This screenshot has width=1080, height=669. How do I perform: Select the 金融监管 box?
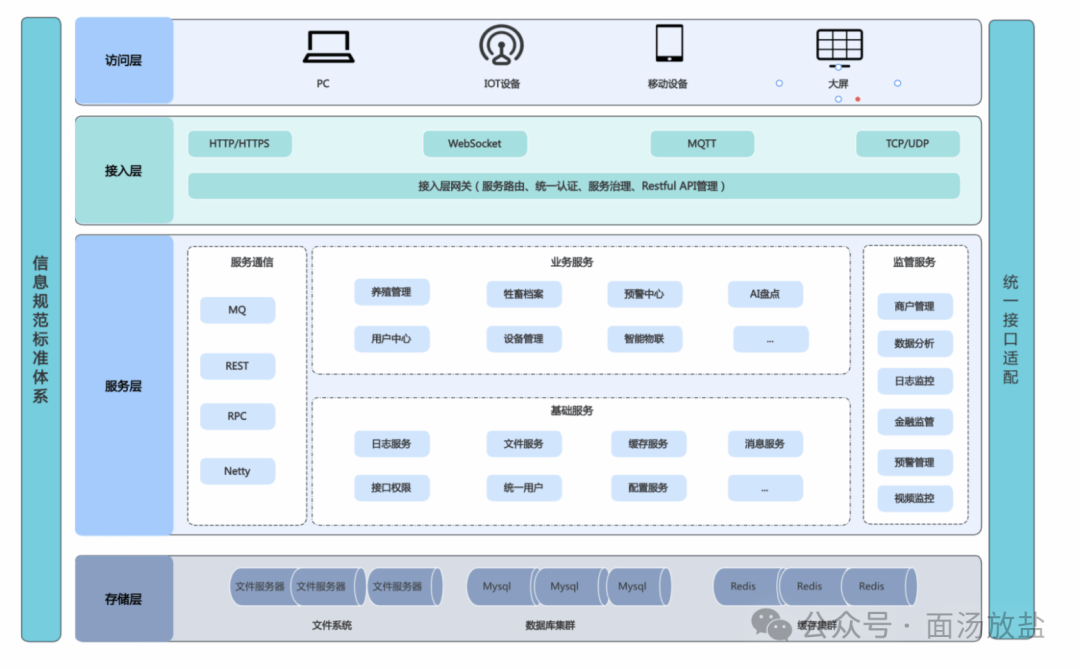[915, 422]
